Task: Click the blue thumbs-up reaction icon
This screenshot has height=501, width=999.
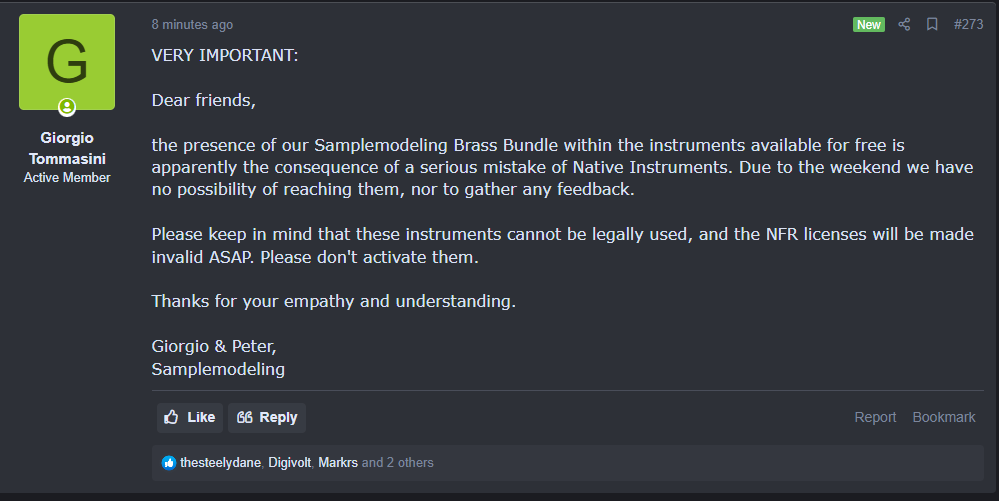Action: [x=168, y=463]
